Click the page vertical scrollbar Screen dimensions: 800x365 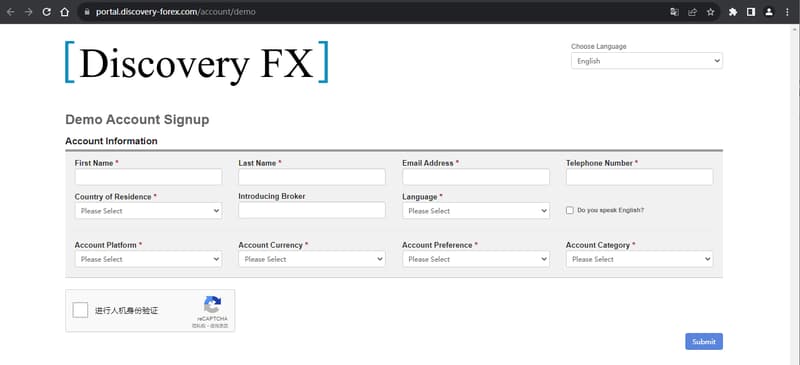click(x=795, y=194)
